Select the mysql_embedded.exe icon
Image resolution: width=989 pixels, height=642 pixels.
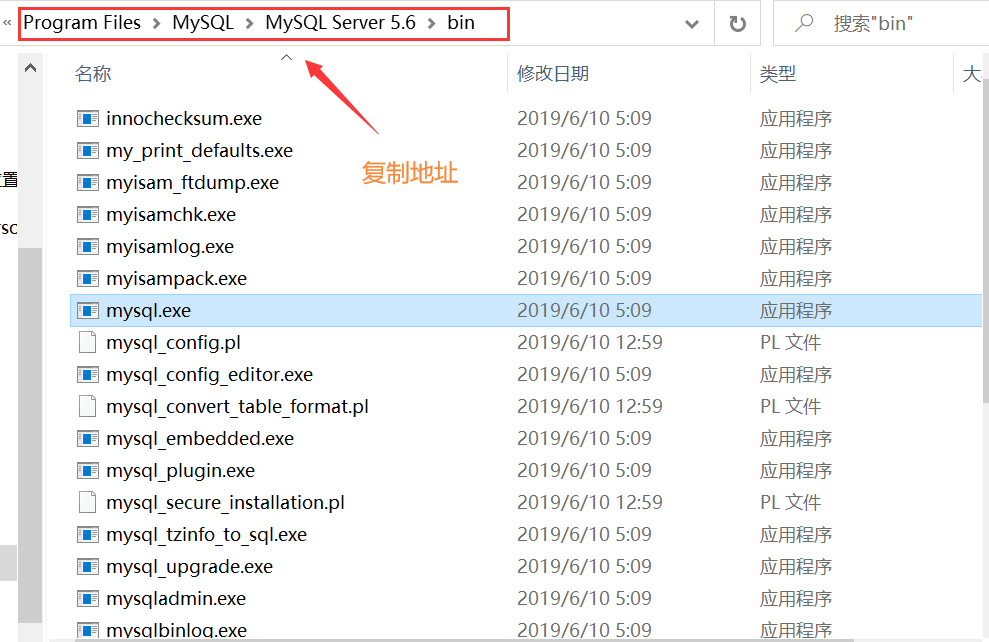88,438
